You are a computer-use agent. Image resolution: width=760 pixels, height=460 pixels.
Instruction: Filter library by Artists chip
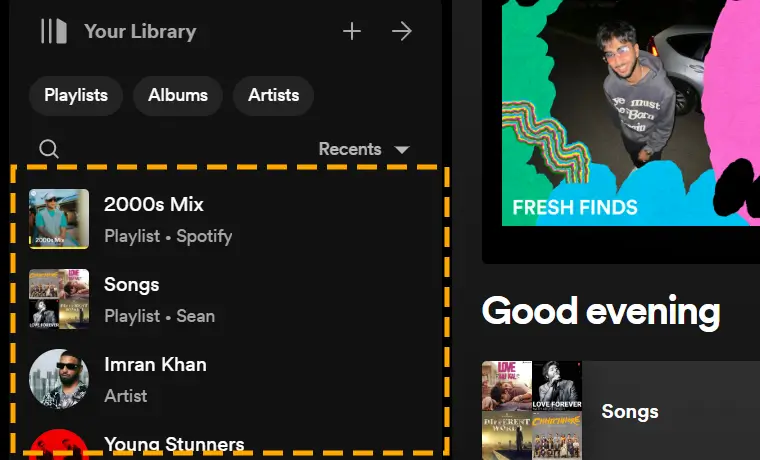pyautogui.click(x=273, y=95)
